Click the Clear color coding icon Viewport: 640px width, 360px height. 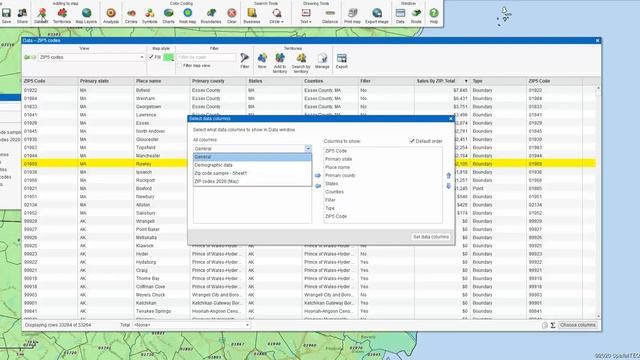click(232, 16)
